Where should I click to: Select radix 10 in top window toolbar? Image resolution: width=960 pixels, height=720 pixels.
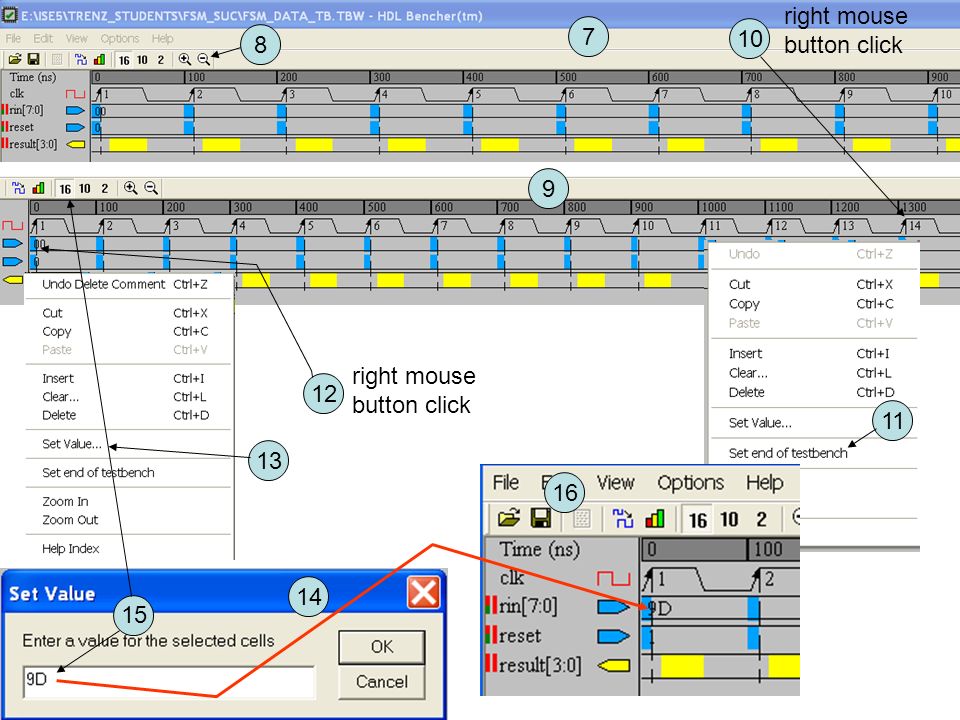[x=142, y=60]
